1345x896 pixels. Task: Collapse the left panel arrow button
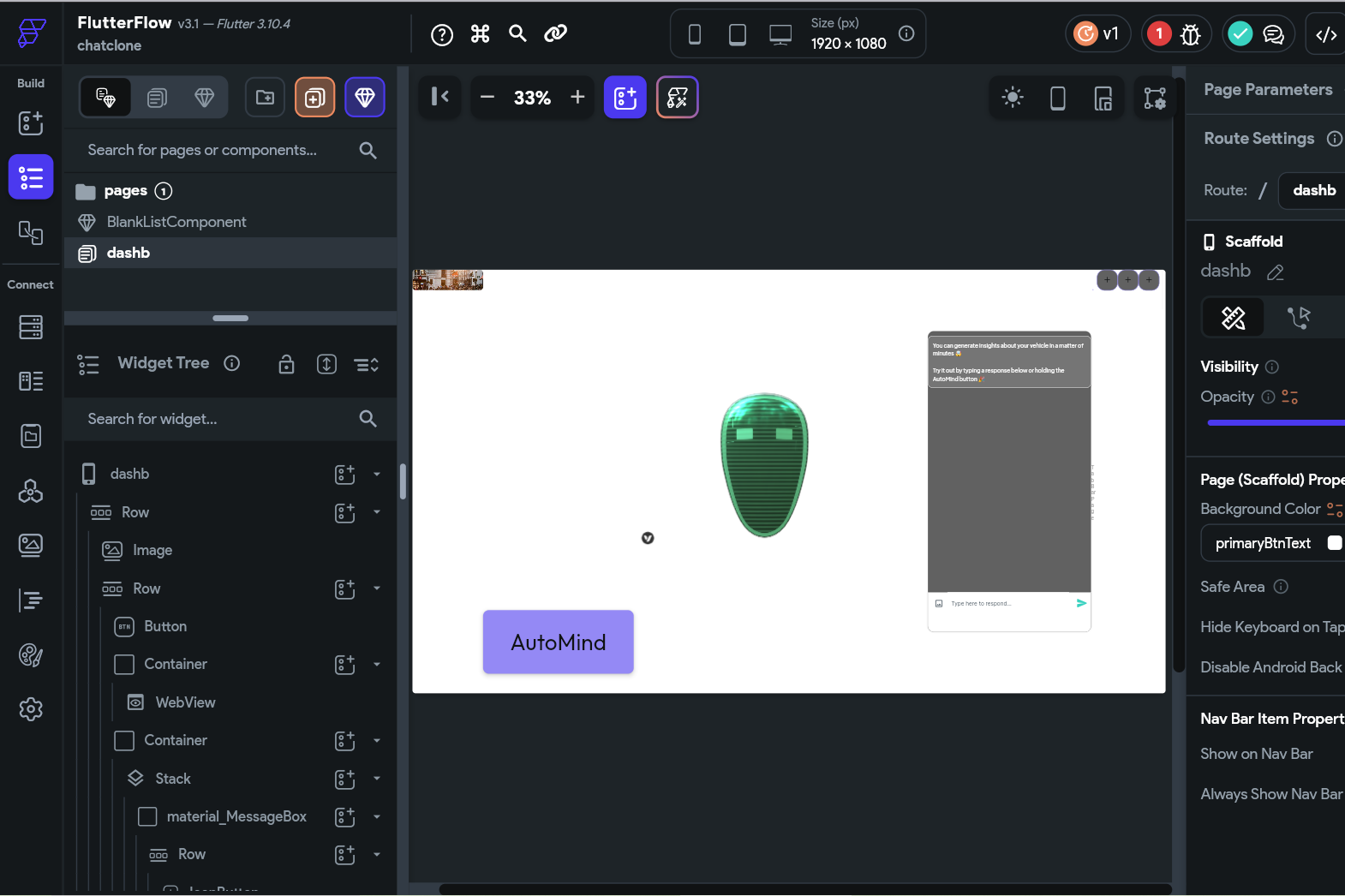(440, 97)
